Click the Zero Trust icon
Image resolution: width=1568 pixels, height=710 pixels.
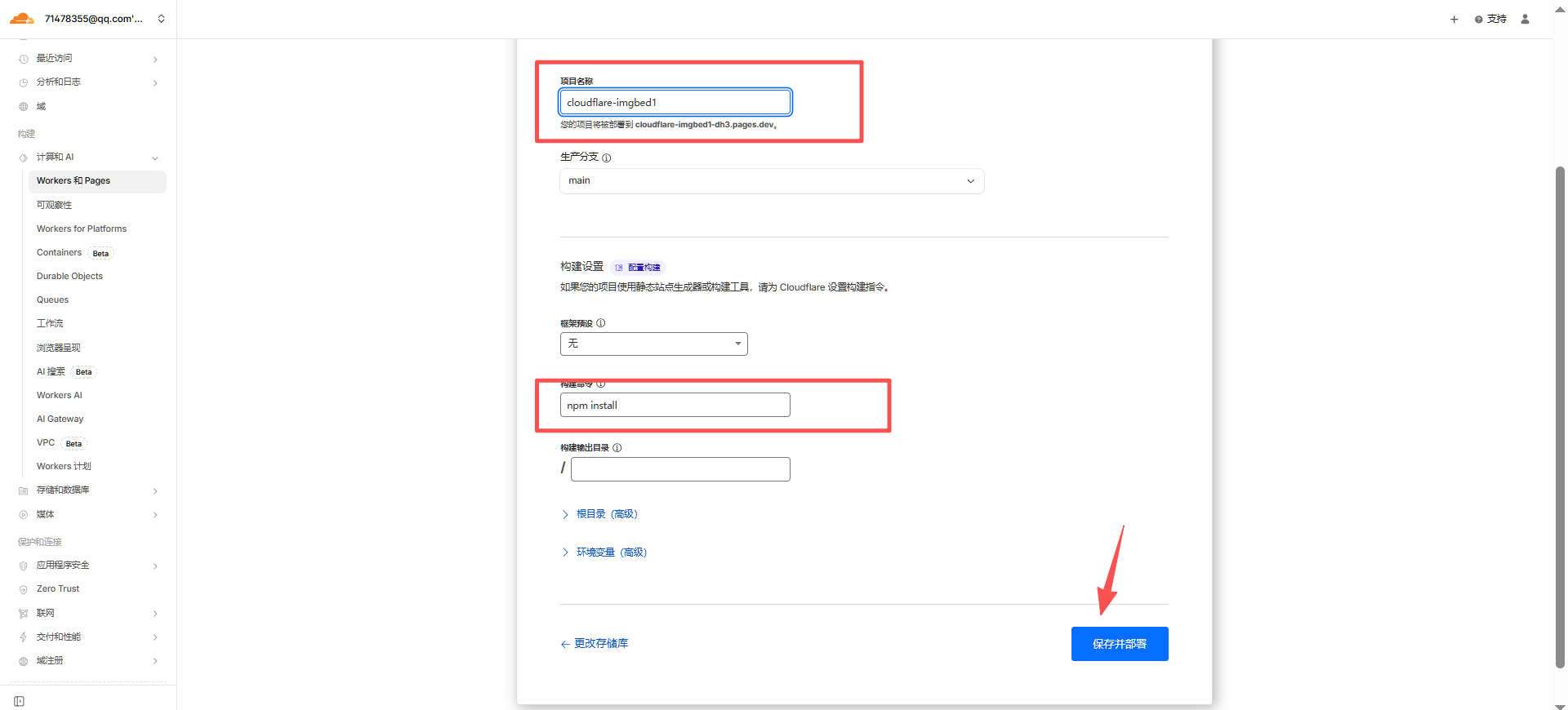24,589
